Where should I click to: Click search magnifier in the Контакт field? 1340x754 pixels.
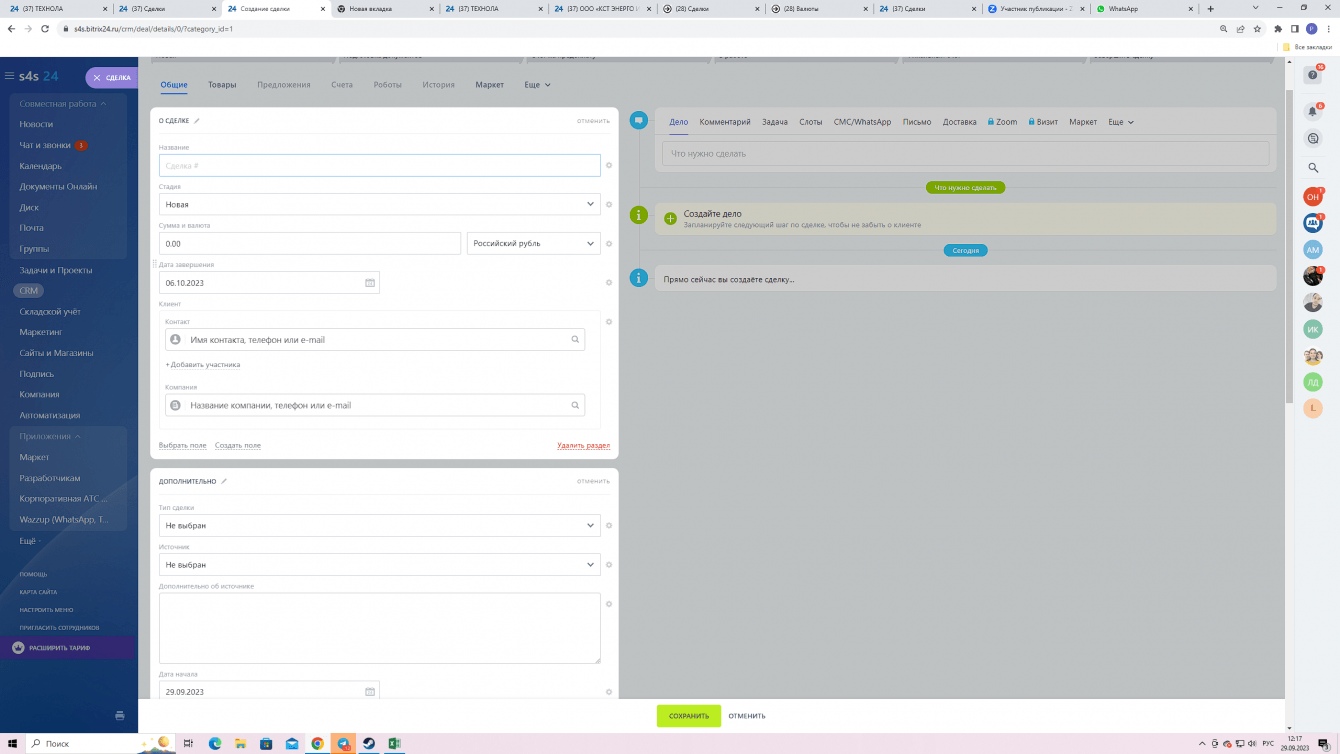coord(575,340)
